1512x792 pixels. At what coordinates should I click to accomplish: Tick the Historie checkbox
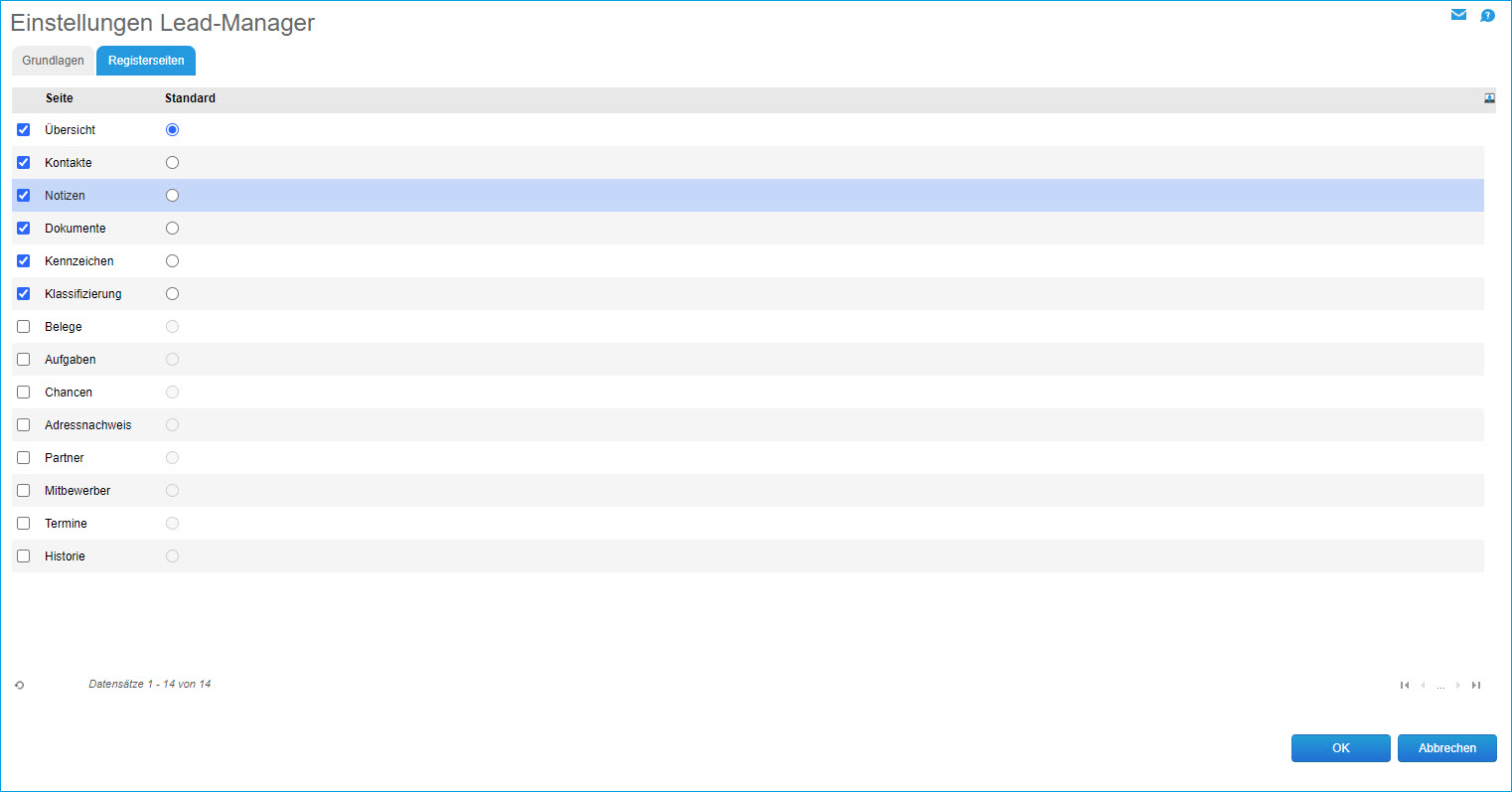point(24,556)
